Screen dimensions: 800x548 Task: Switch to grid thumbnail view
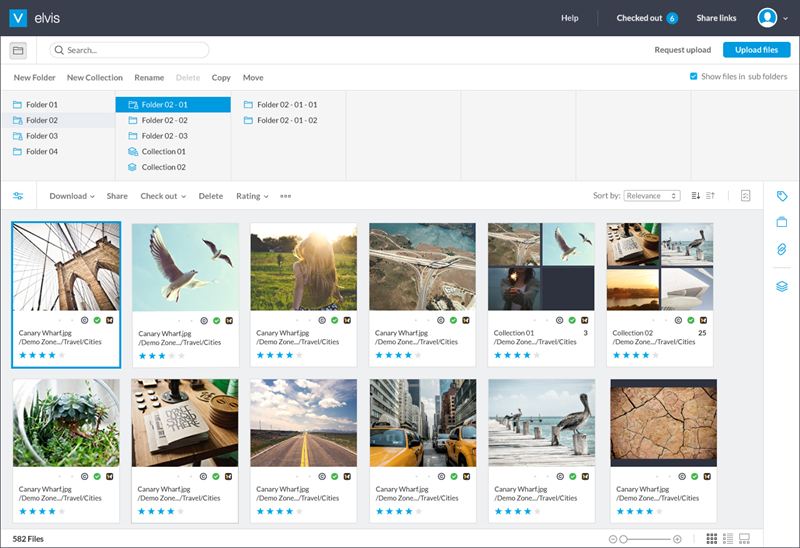tap(712, 539)
